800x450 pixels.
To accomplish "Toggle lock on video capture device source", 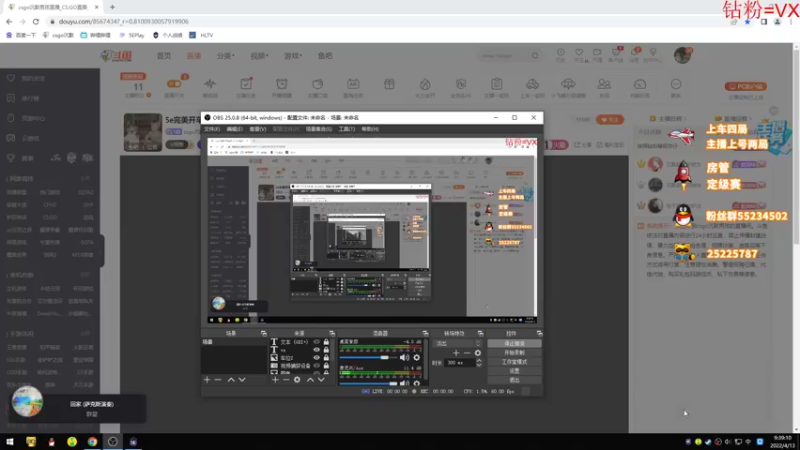I will (326, 366).
